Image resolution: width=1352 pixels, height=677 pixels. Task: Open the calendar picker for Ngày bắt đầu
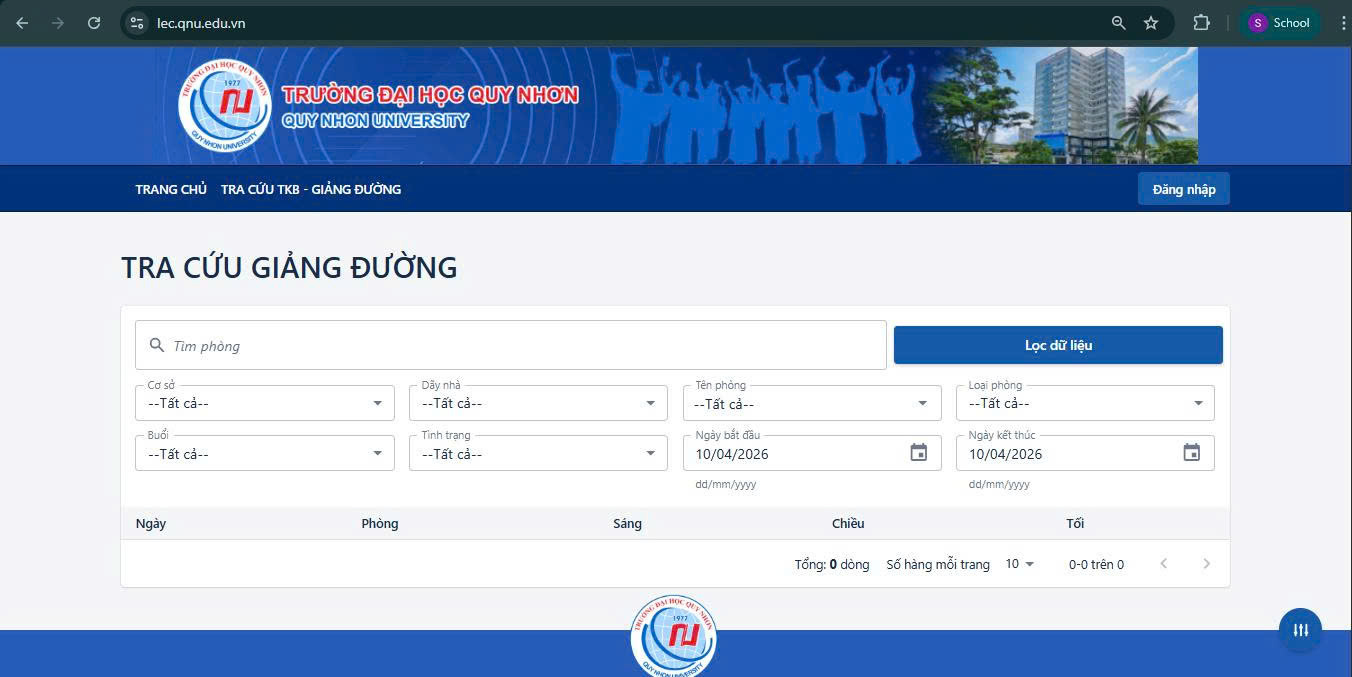click(x=918, y=453)
